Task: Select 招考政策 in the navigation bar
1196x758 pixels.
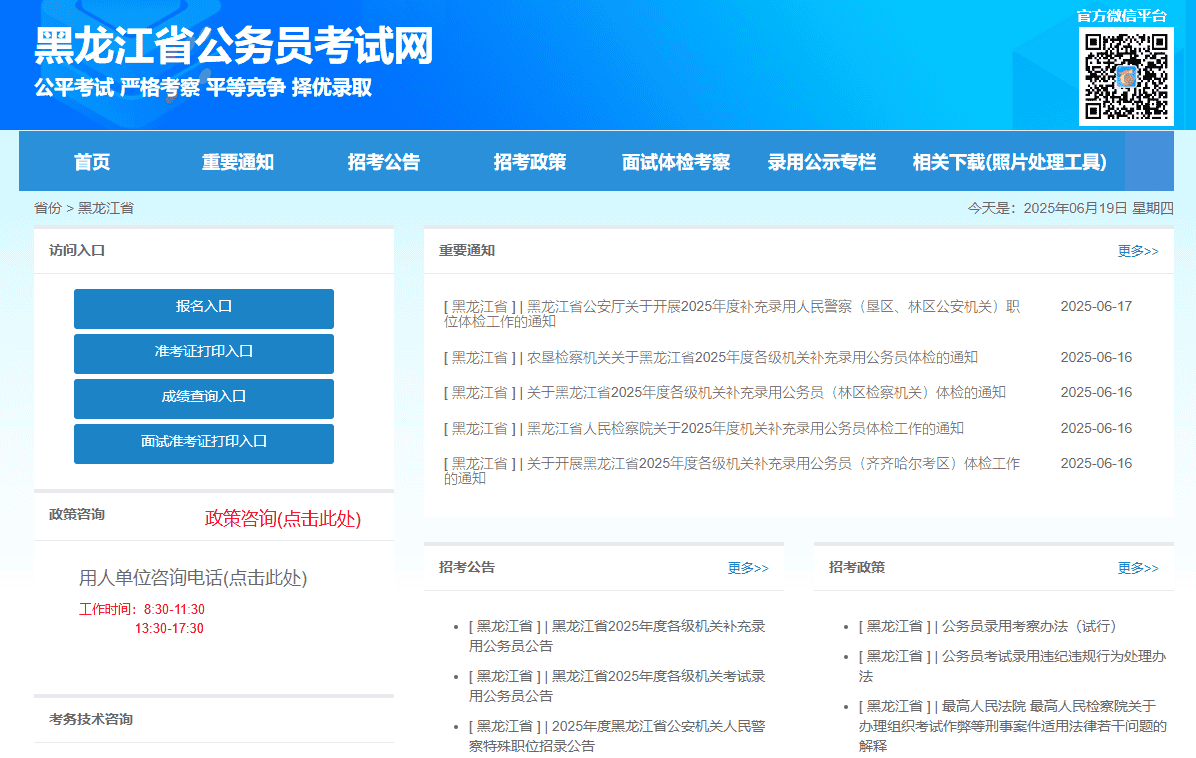Action: (x=530, y=162)
